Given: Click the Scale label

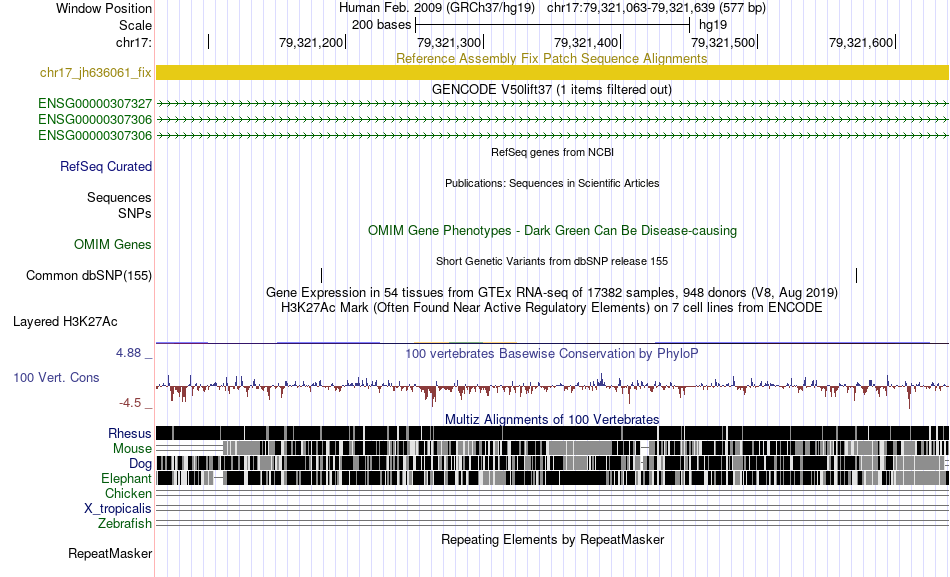Looking at the screenshot, I should [x=135, y=25].
